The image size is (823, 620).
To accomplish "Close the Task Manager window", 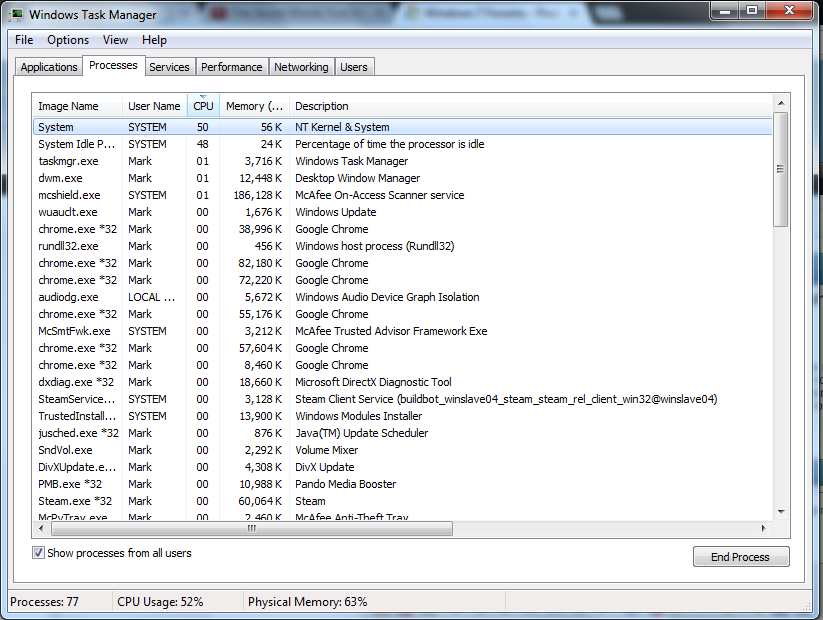I will 789,10.
